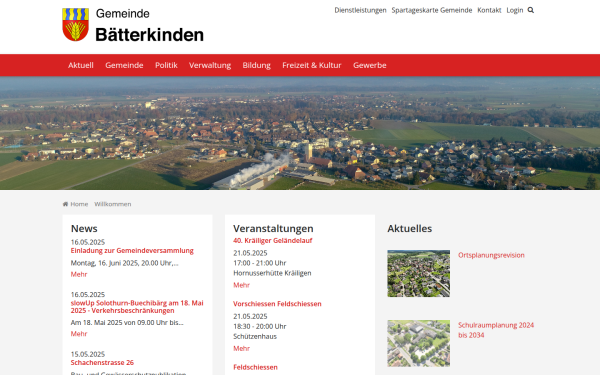Open Schachenstrasse 26 news item
Screen dimensions: 600x375
pos(102,362)
